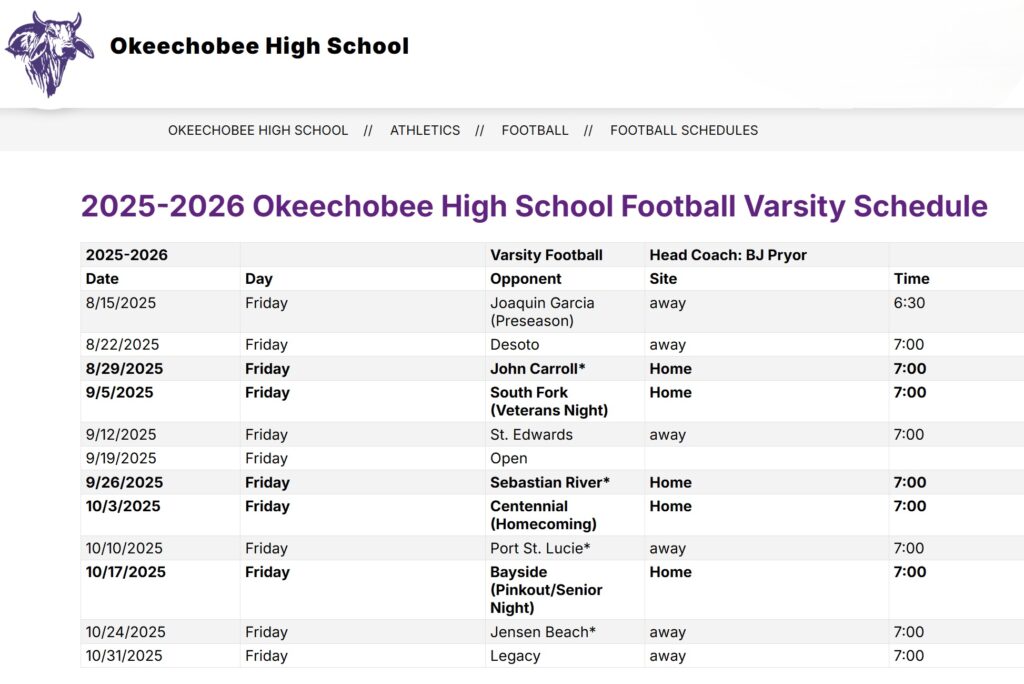Click the Okeechobee bull mascot logo
1024x684 pixels.
click(x=48, y=52)
